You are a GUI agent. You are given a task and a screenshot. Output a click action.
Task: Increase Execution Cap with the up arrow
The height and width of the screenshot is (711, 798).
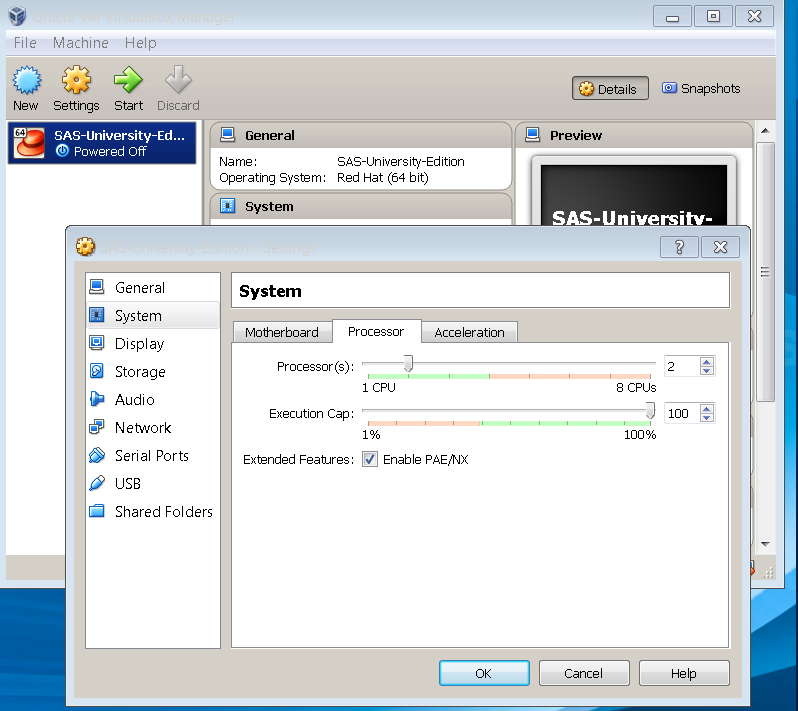(706, 409)
